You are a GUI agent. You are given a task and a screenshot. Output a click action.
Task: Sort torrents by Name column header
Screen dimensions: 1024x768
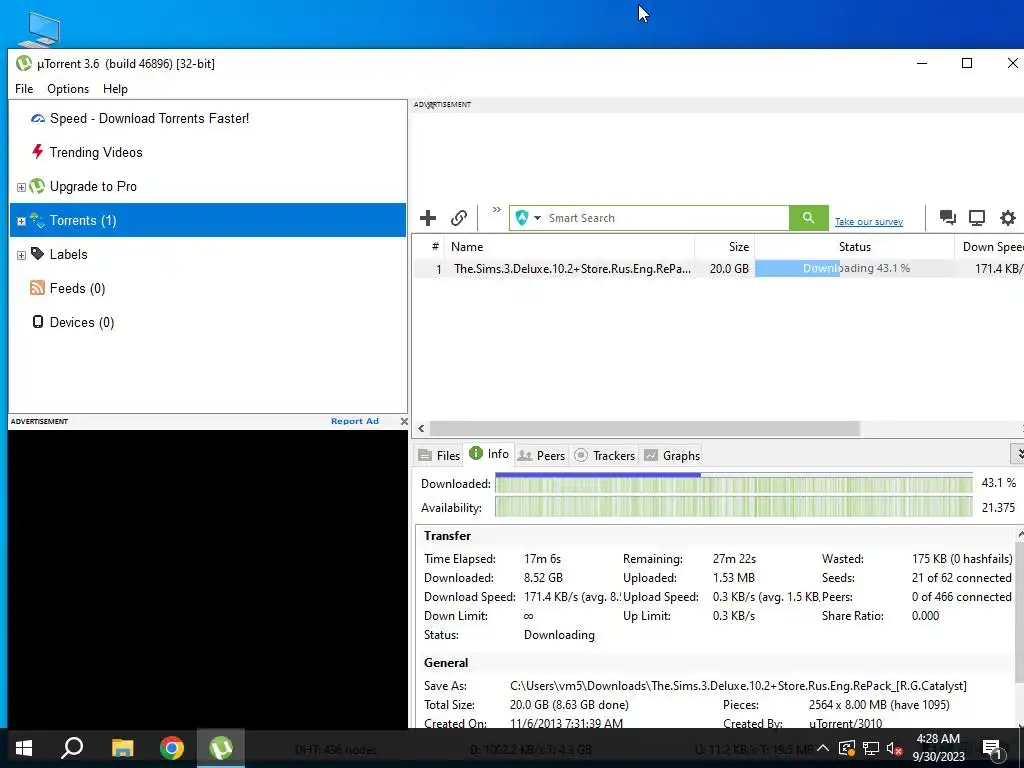(569, 247)
